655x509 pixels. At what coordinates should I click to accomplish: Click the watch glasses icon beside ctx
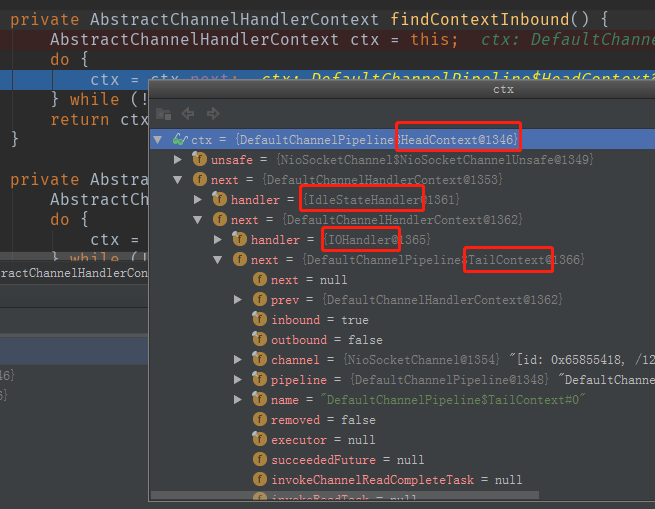180,139
